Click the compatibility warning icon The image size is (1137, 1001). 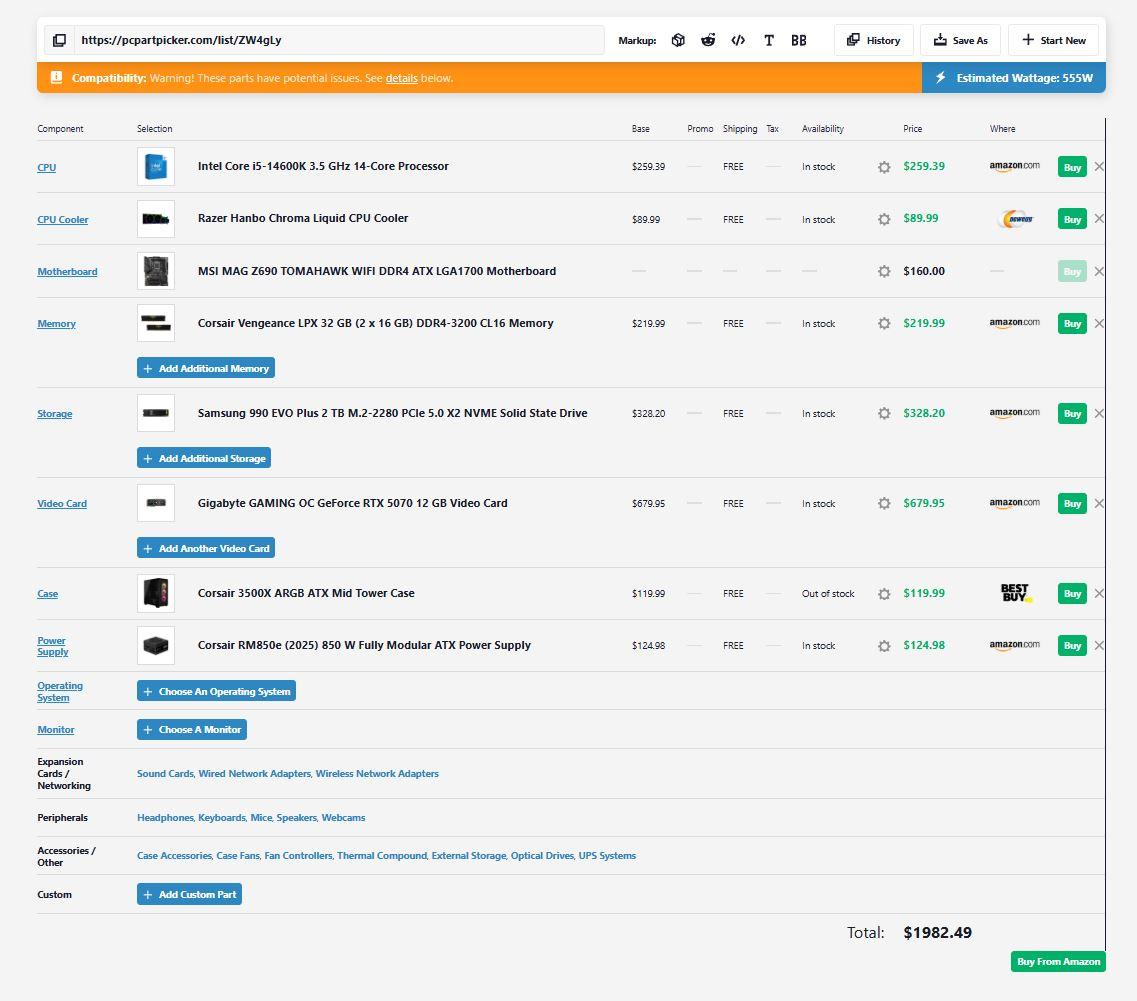[x=56, y=78]
